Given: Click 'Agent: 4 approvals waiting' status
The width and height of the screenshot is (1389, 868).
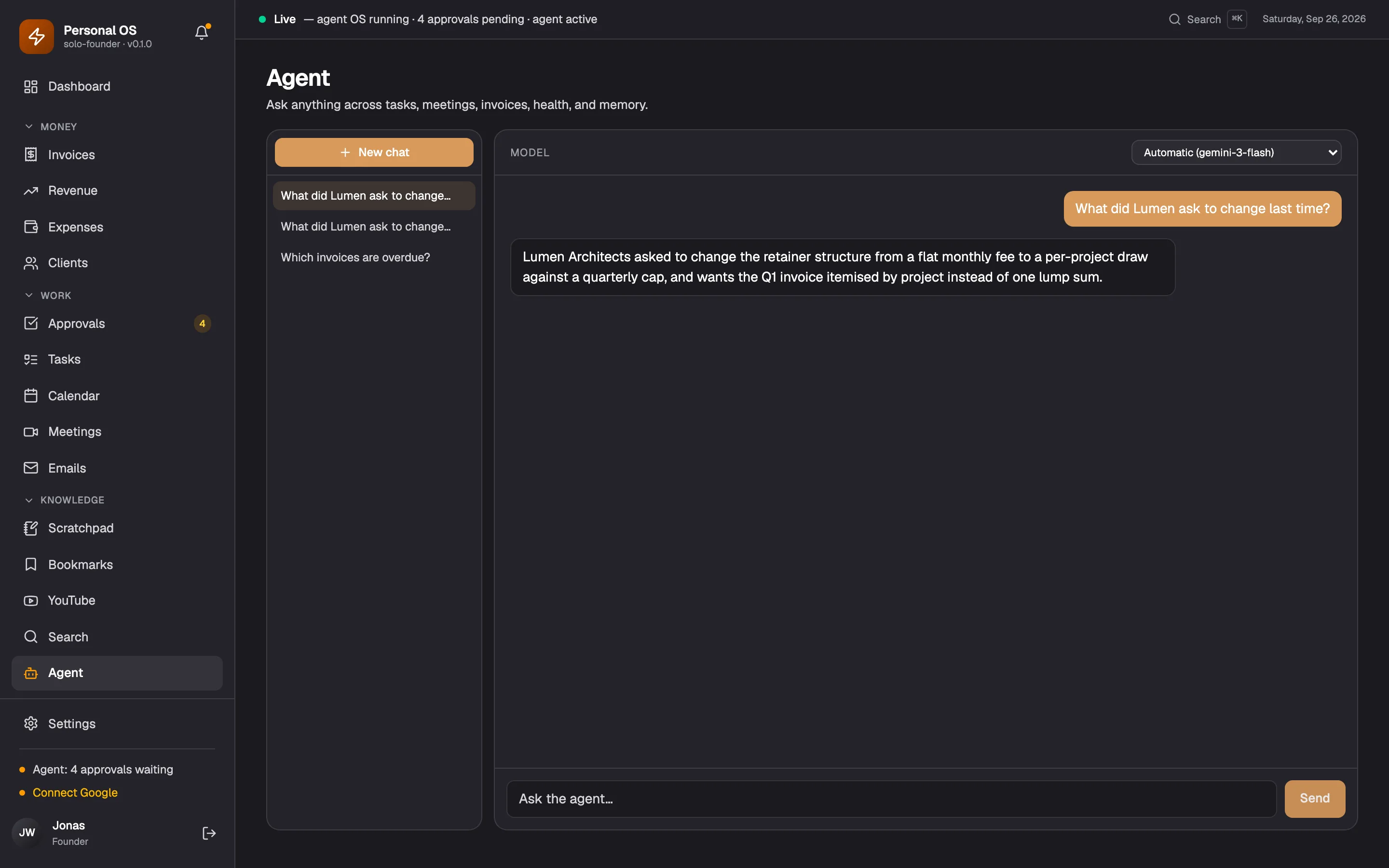Looking at the screenshot, I should 103,769.
